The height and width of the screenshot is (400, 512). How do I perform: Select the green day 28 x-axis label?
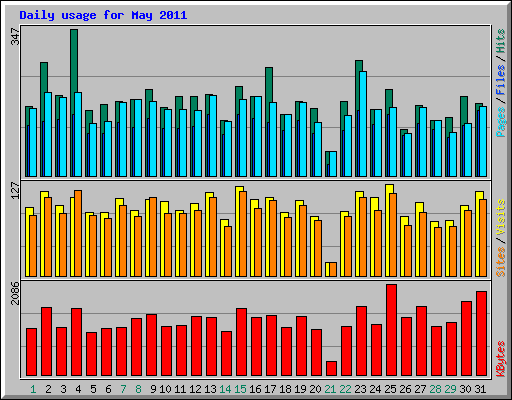click(x=435, y=389)
